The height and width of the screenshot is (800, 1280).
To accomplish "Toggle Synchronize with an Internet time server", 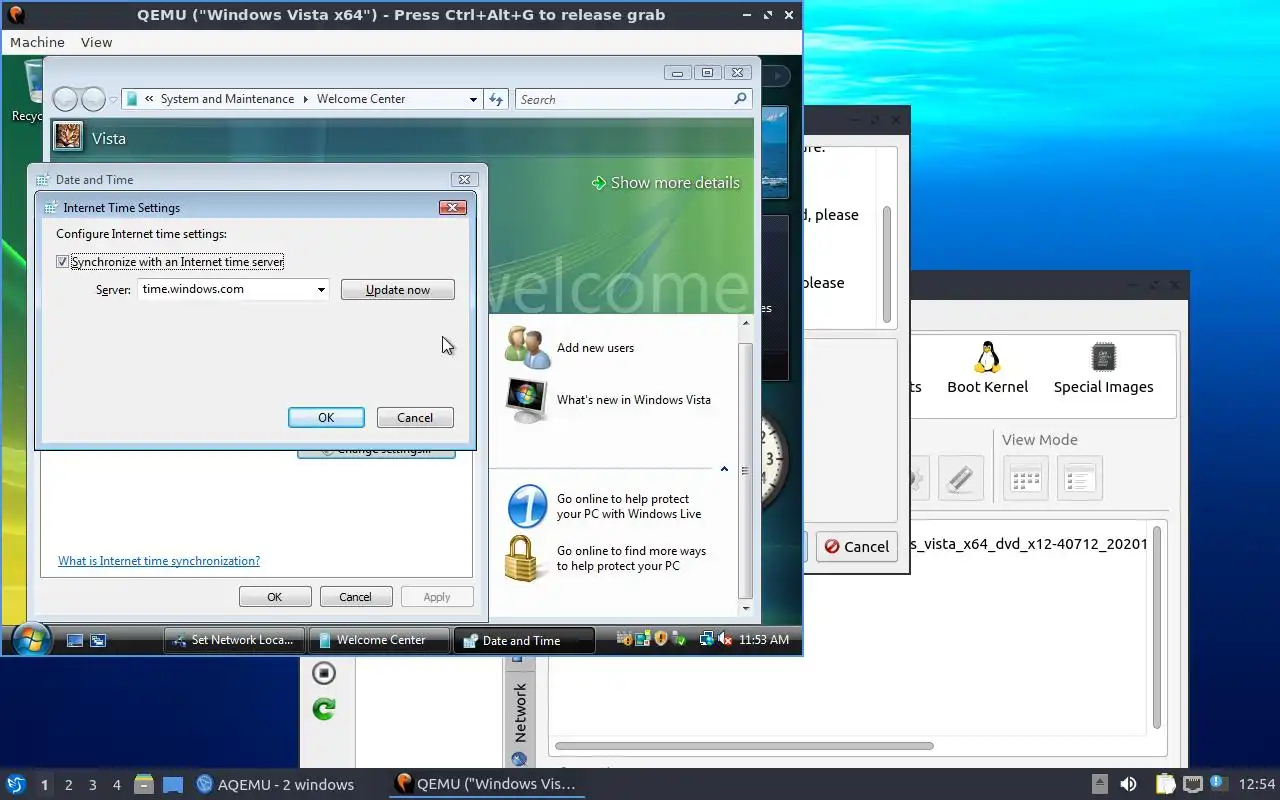I will tap(62, 262).
